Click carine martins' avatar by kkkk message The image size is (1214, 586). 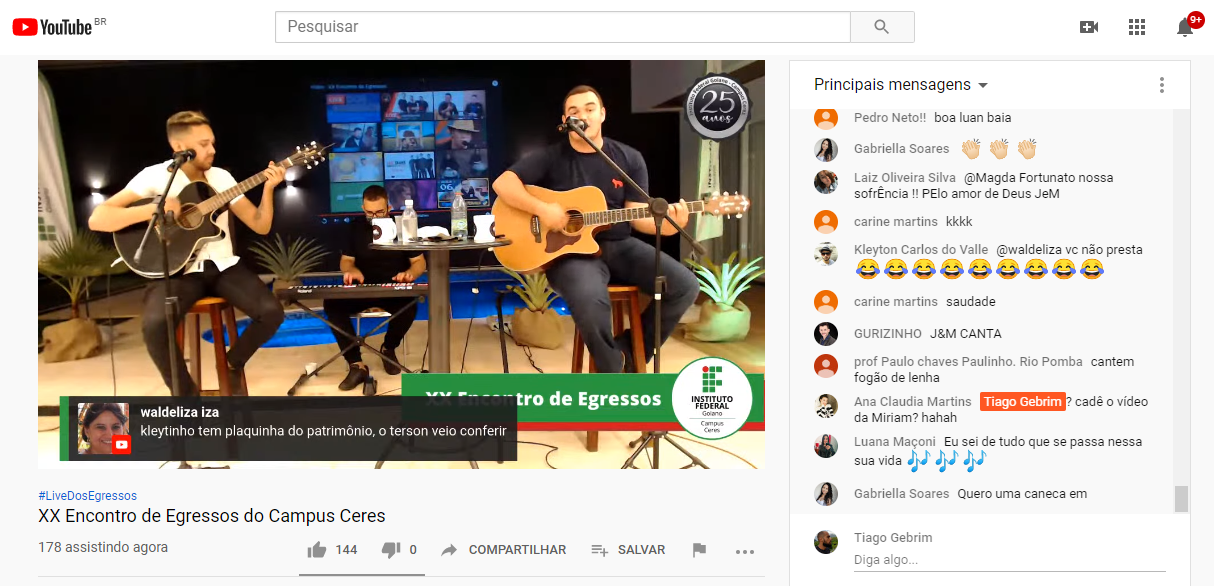826,222
